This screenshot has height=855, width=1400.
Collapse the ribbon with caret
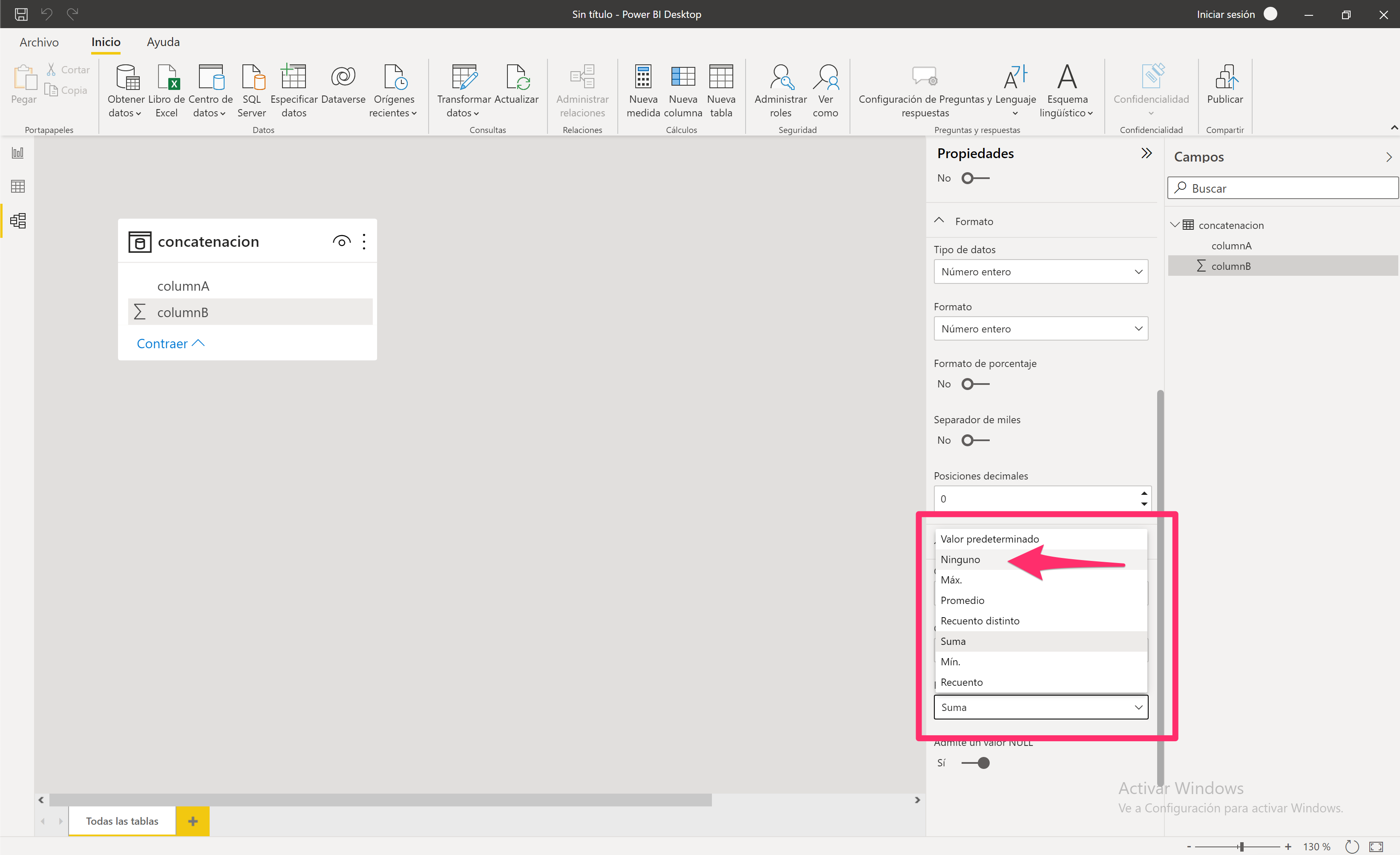[1394, 127]
